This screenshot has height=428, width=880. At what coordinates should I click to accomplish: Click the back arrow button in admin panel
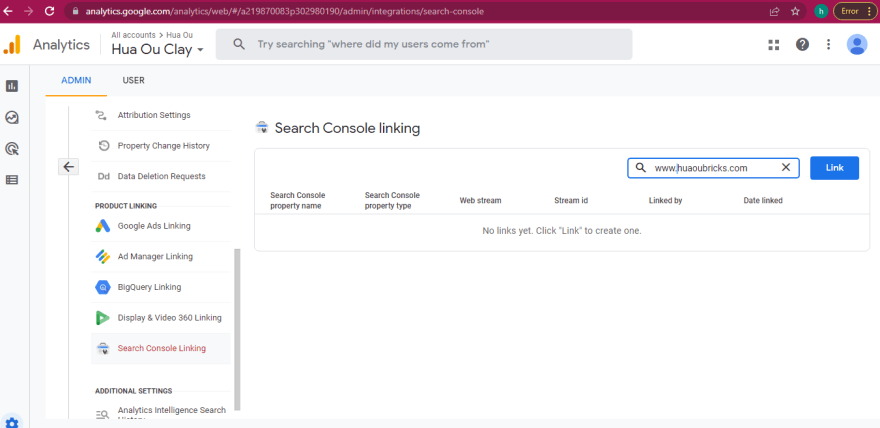tap(68, 167)
